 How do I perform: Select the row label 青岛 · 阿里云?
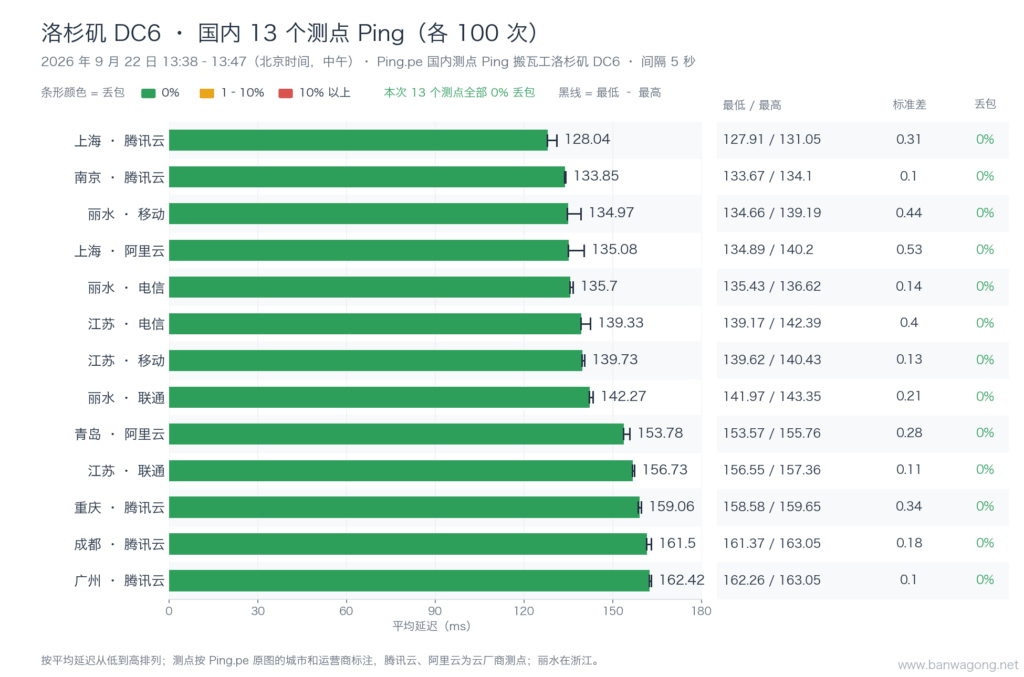[119, 434]
